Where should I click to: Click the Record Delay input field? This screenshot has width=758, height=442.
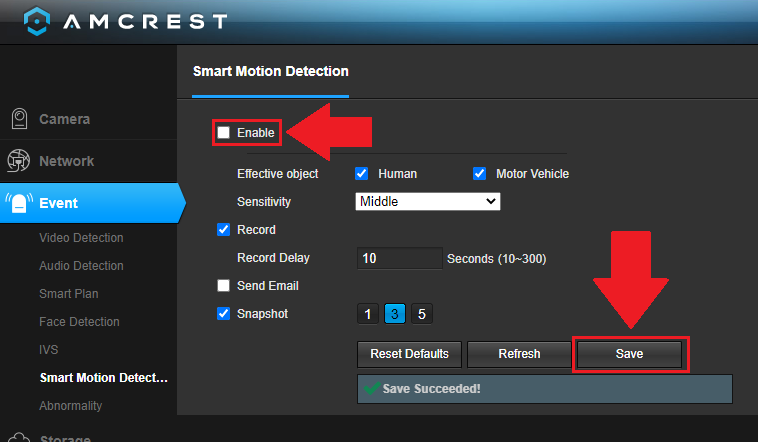(400, 258)
